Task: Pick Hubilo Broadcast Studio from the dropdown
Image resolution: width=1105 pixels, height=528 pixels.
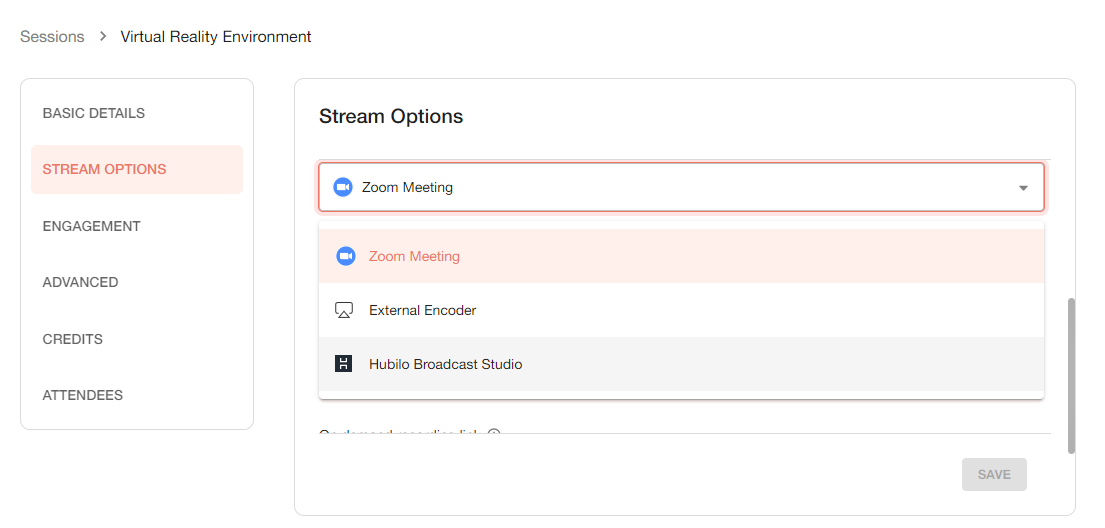Action: (x=445, y=364)
